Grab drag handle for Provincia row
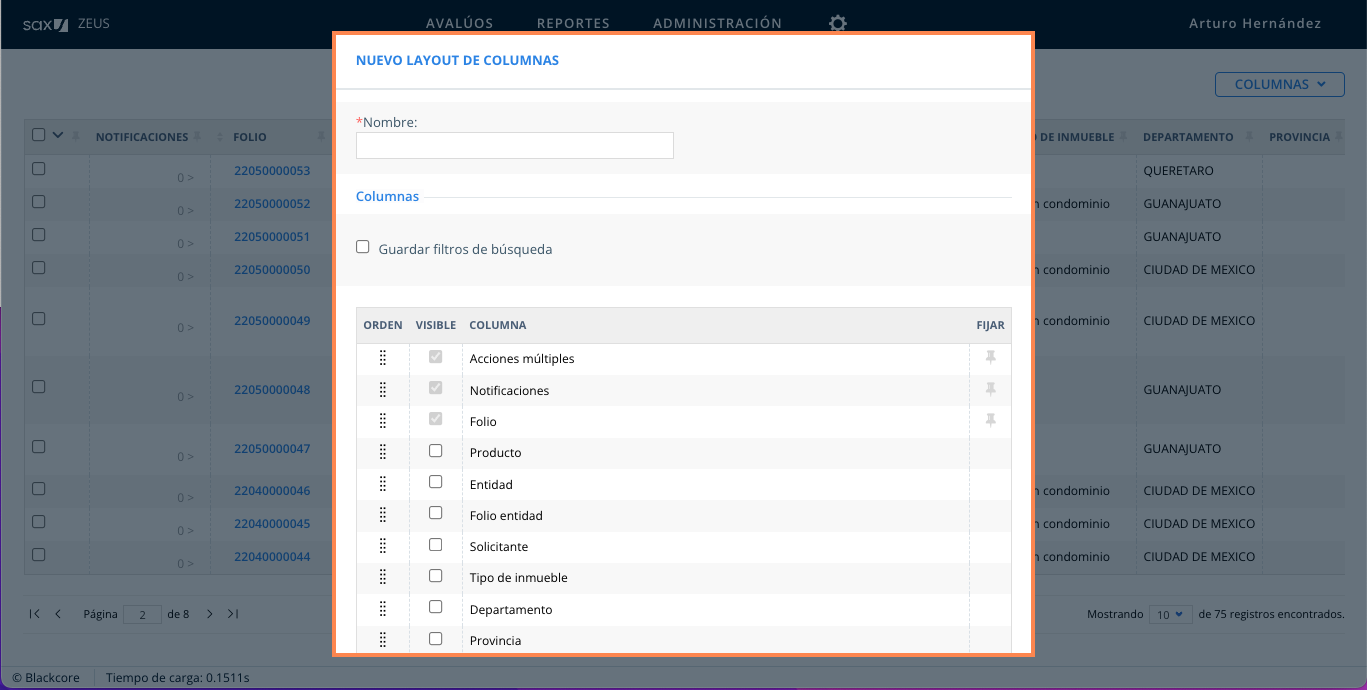This screenshot has width=1367, height=690. [383, 640]
